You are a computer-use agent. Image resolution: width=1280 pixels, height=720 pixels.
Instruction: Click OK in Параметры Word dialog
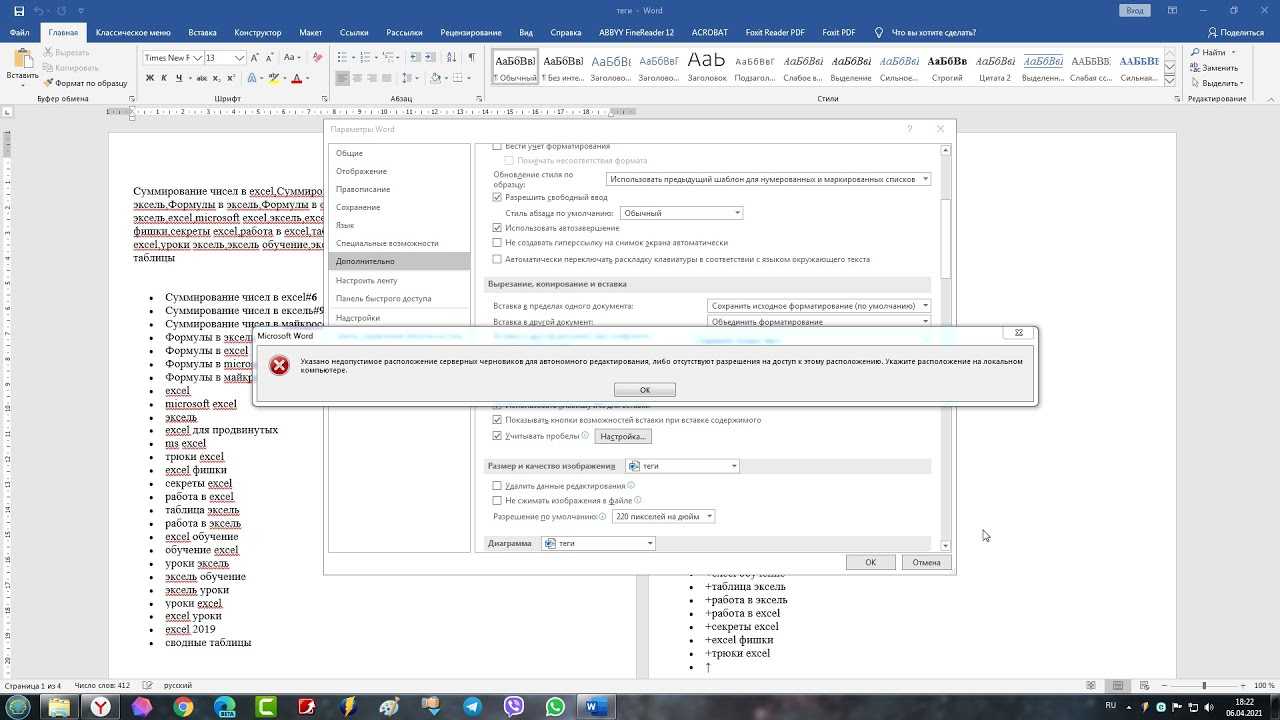[x=870, y=562]
